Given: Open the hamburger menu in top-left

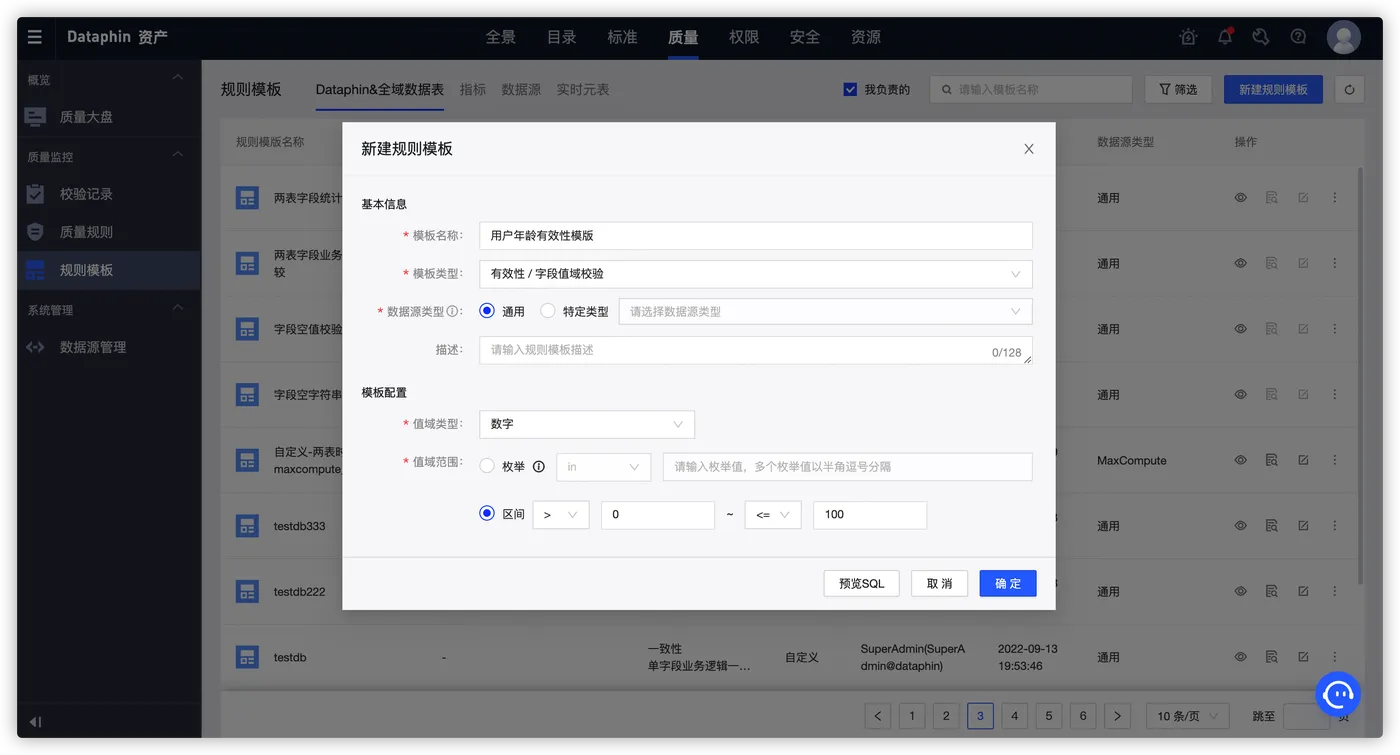Looking at the screenshot, I should 35,37.
